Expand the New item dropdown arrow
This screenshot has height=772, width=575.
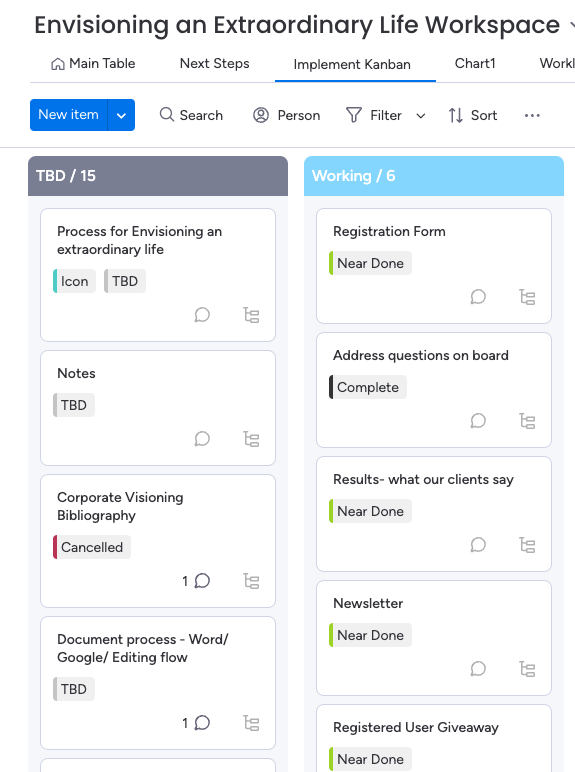121,115
